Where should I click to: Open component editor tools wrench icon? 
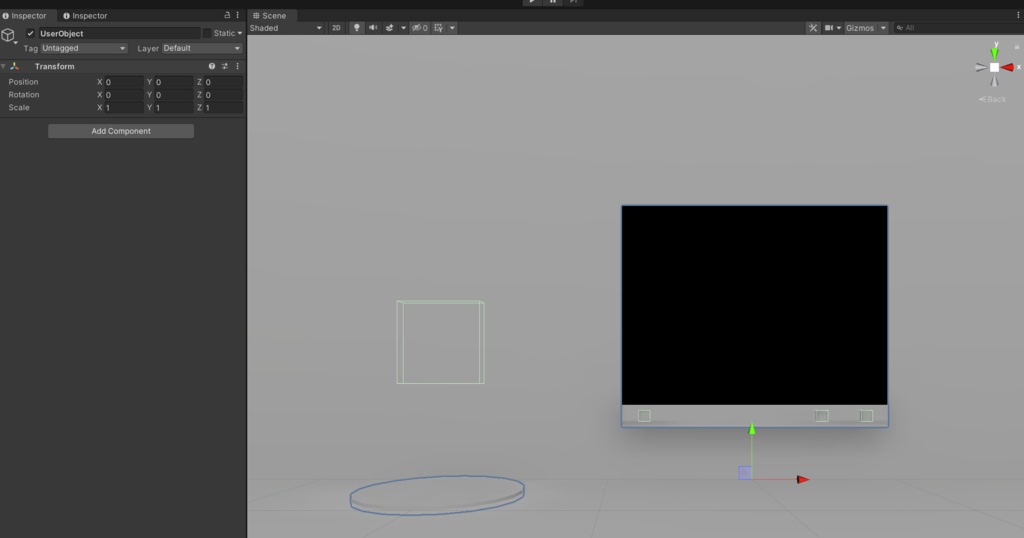coord(812,28)
